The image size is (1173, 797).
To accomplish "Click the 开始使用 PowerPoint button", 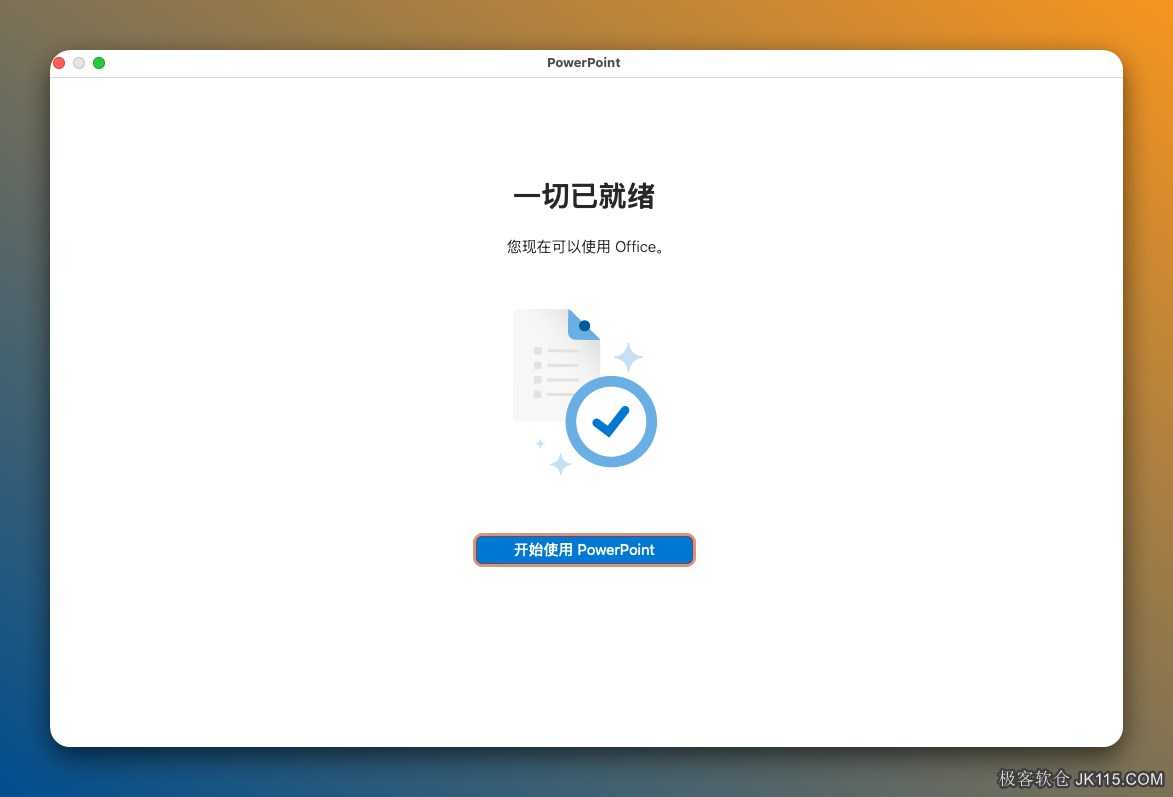I will tap(584, 549).
